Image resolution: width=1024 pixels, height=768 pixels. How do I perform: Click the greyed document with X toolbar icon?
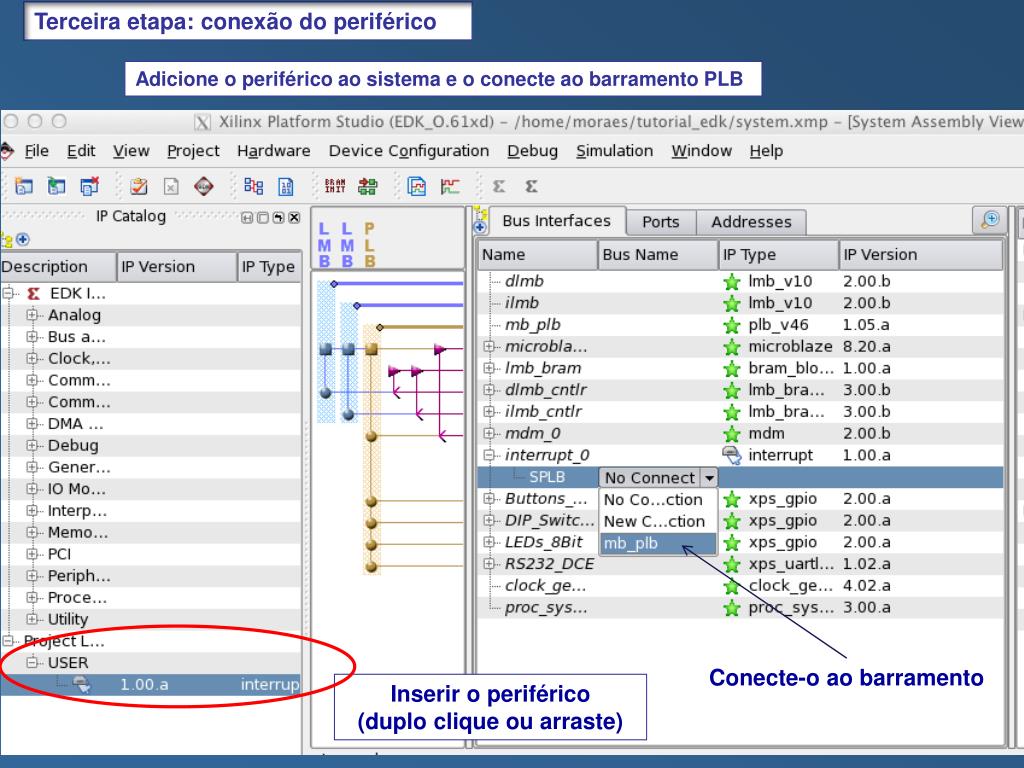(170, 187)
